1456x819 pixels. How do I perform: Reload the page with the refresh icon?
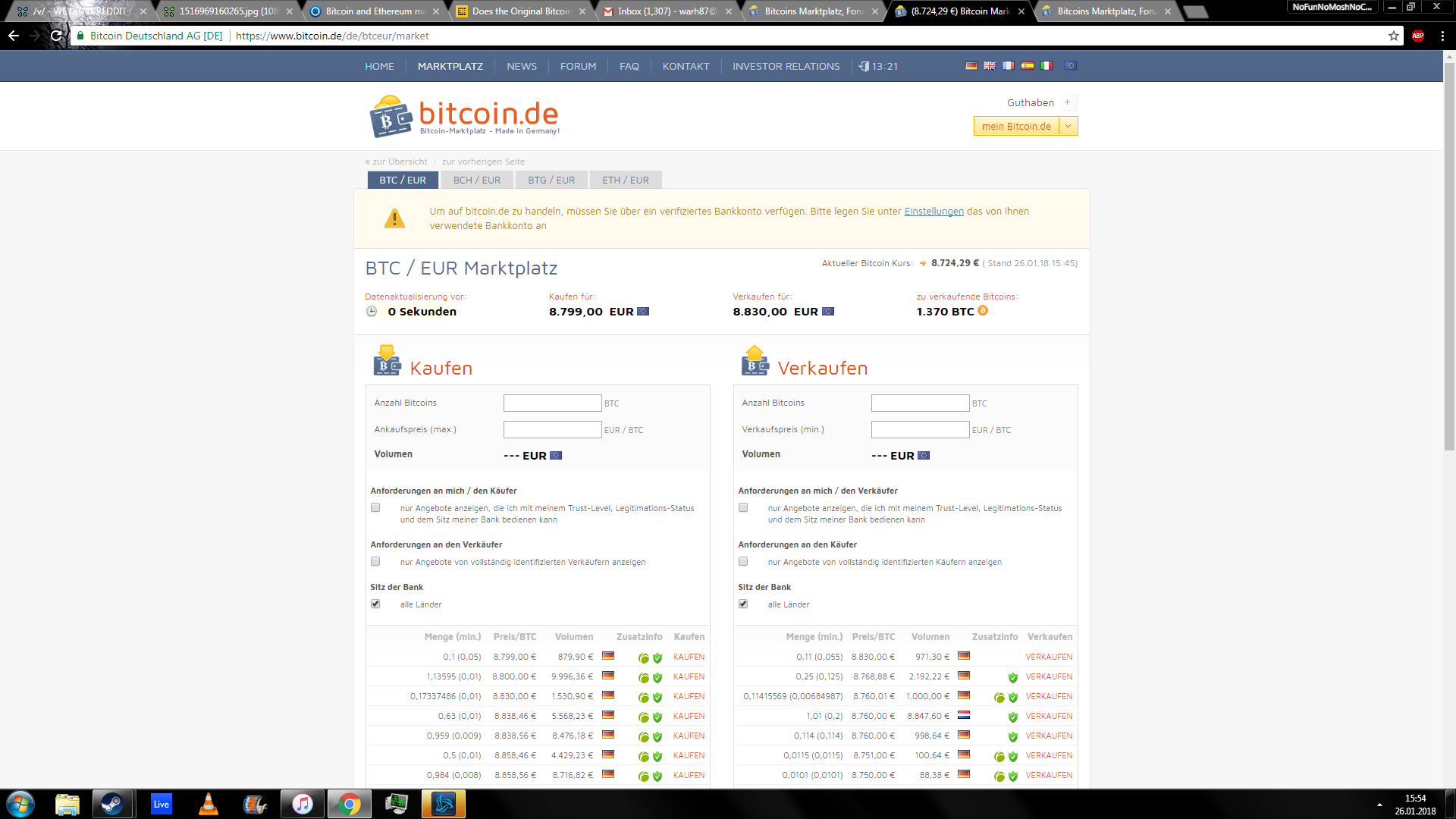[x=56, y=36]
